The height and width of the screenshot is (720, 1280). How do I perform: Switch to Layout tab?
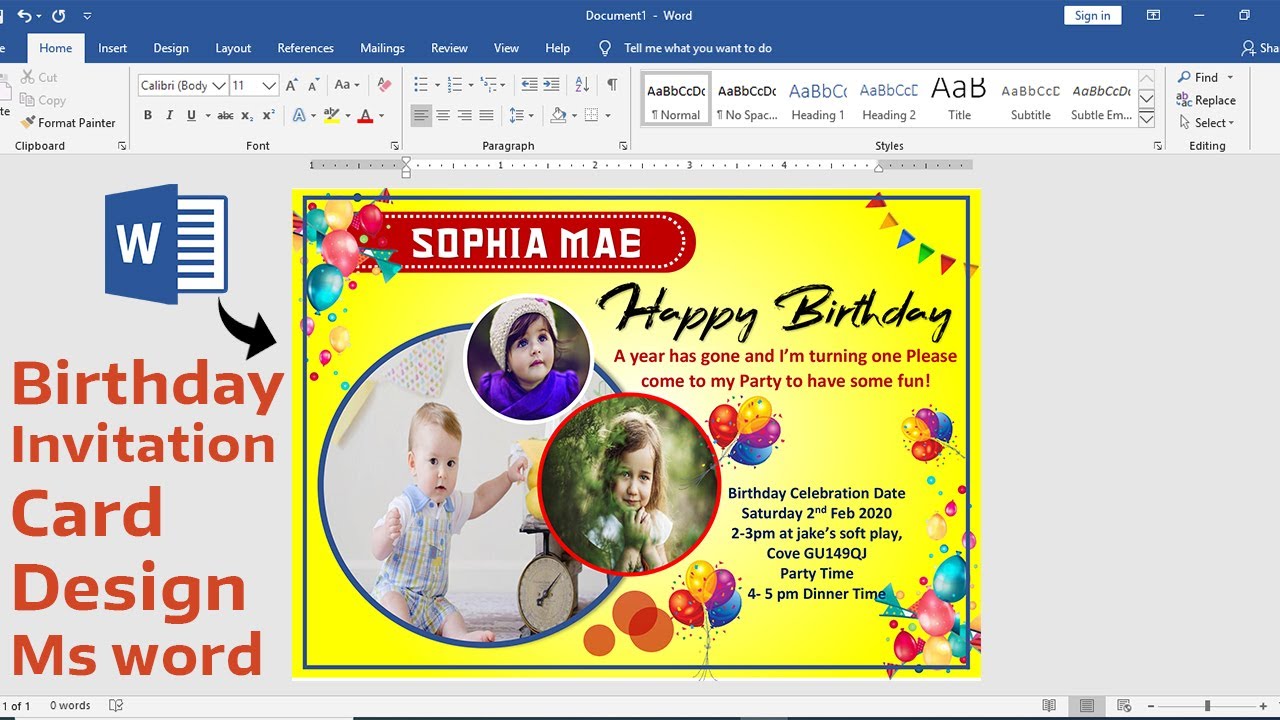[x=233, y=48]
